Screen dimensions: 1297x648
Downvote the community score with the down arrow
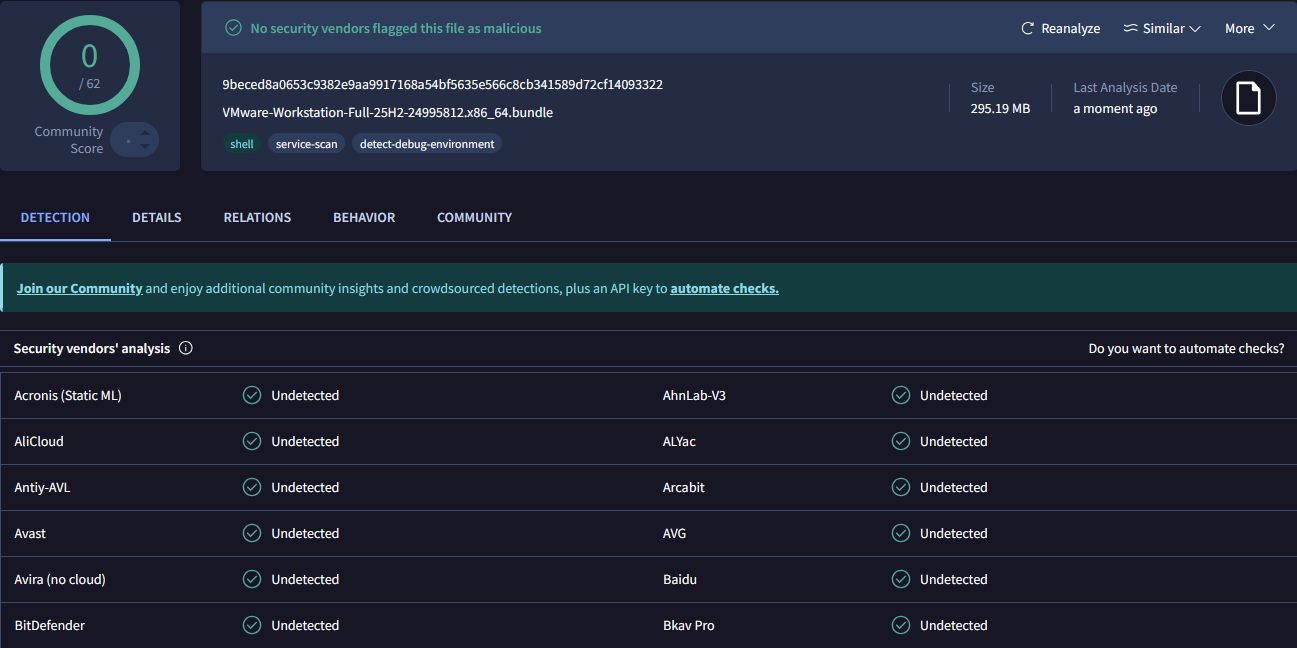pyautogui.click(x=144, y=148)
